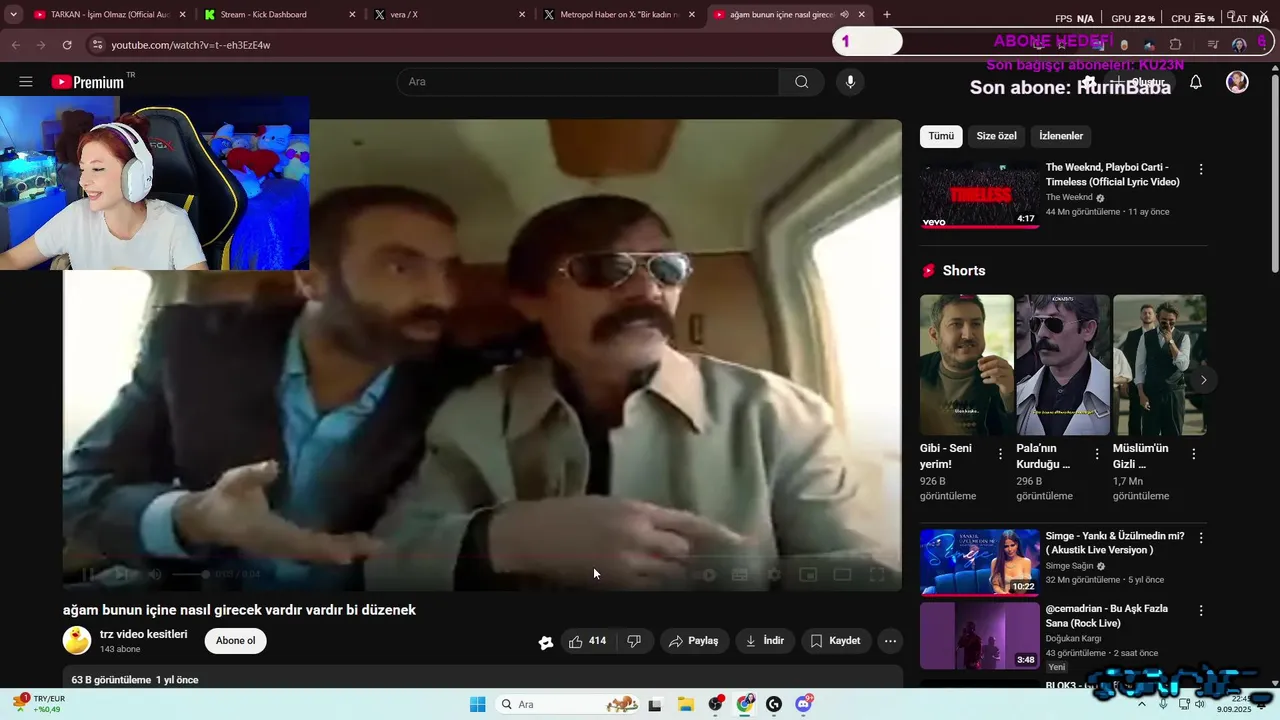This screenshot has width=1280, height=720.
Task: Switch to vera / X browser tab
Action: [448, 15]
